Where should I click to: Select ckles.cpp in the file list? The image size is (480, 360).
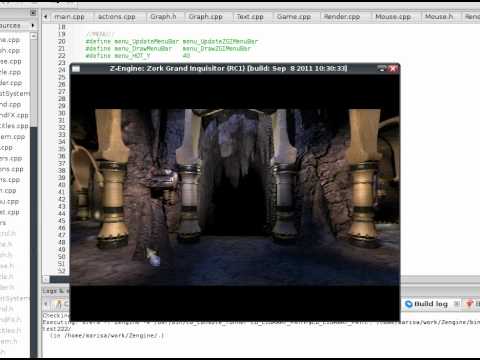14,126
